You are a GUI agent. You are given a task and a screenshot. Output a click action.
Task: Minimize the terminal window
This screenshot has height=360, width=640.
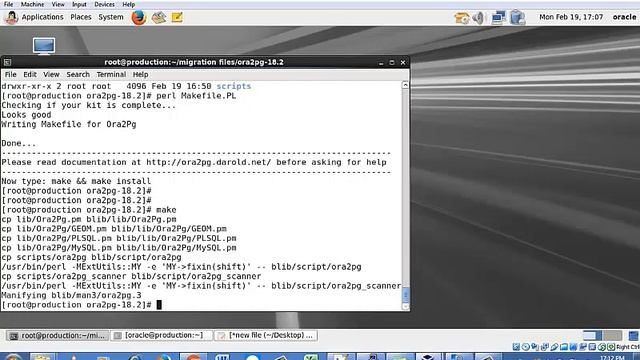click(x=381, y=63)
